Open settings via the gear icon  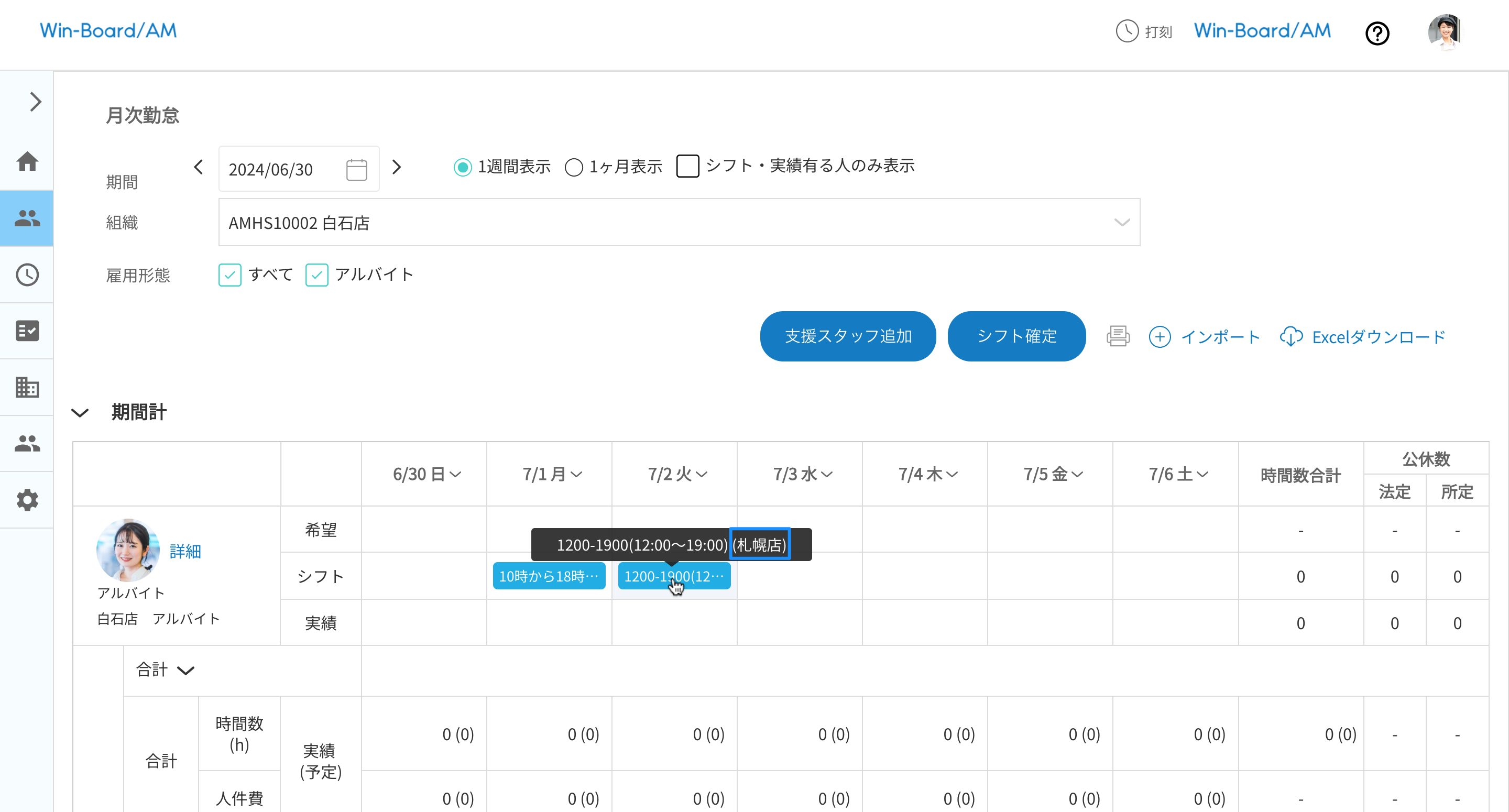27,499
